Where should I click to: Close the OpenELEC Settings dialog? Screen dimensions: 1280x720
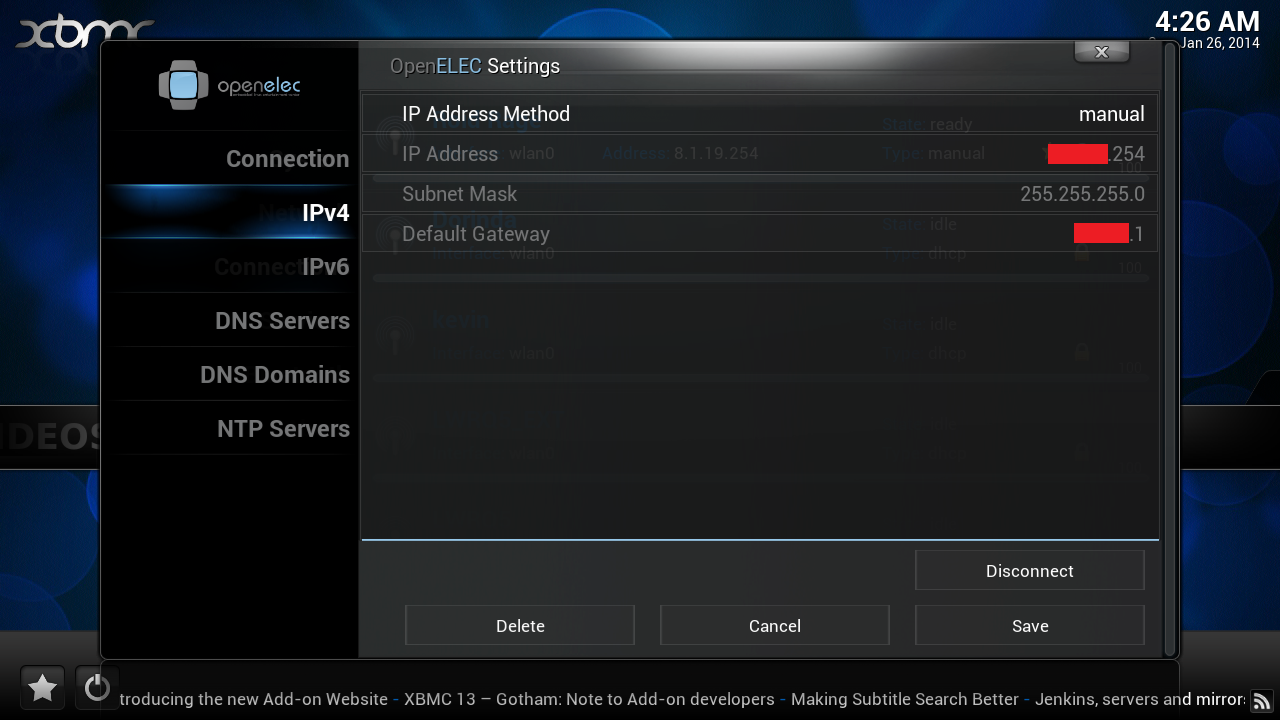pos(1101,52)
